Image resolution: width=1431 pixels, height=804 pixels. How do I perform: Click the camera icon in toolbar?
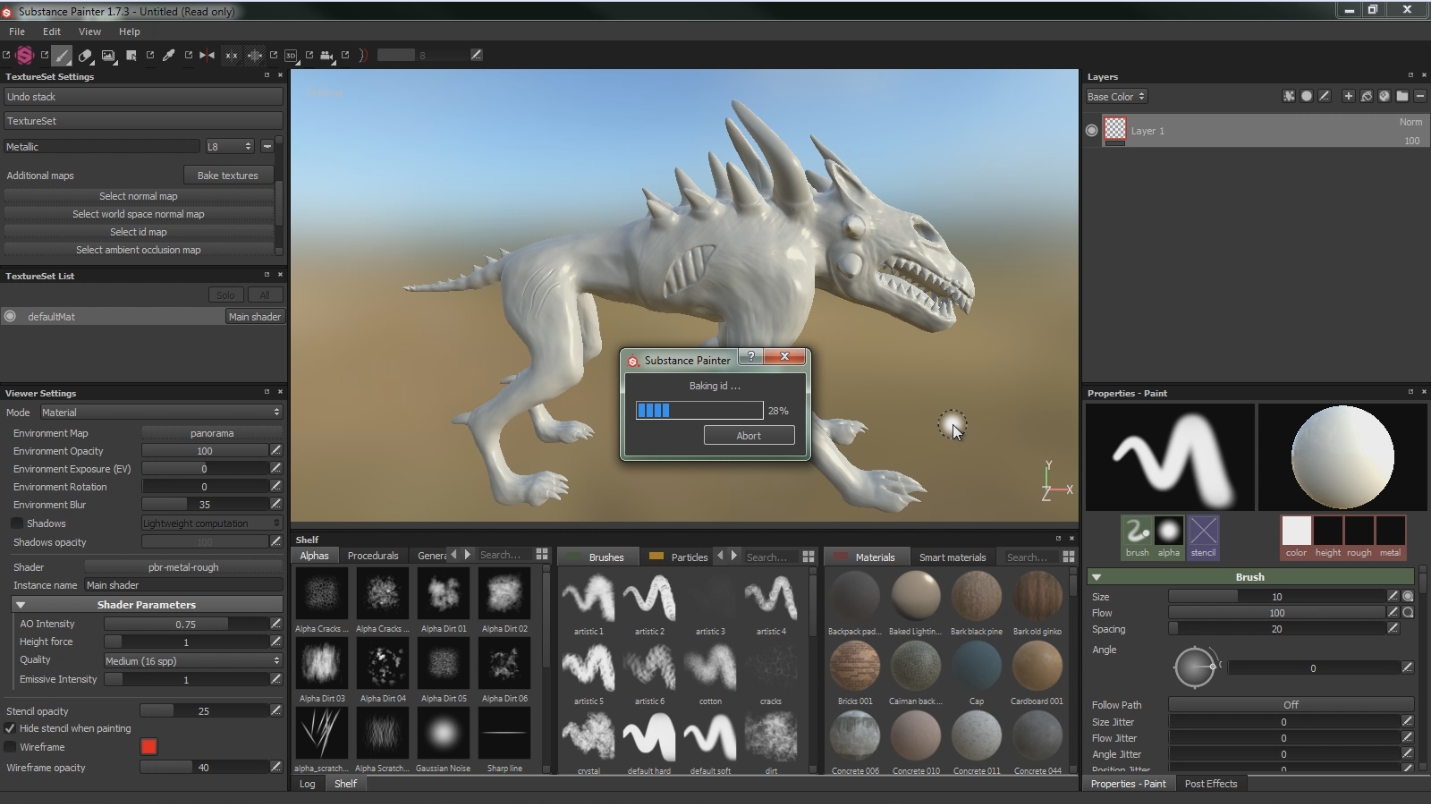click(x=326, y=56)
